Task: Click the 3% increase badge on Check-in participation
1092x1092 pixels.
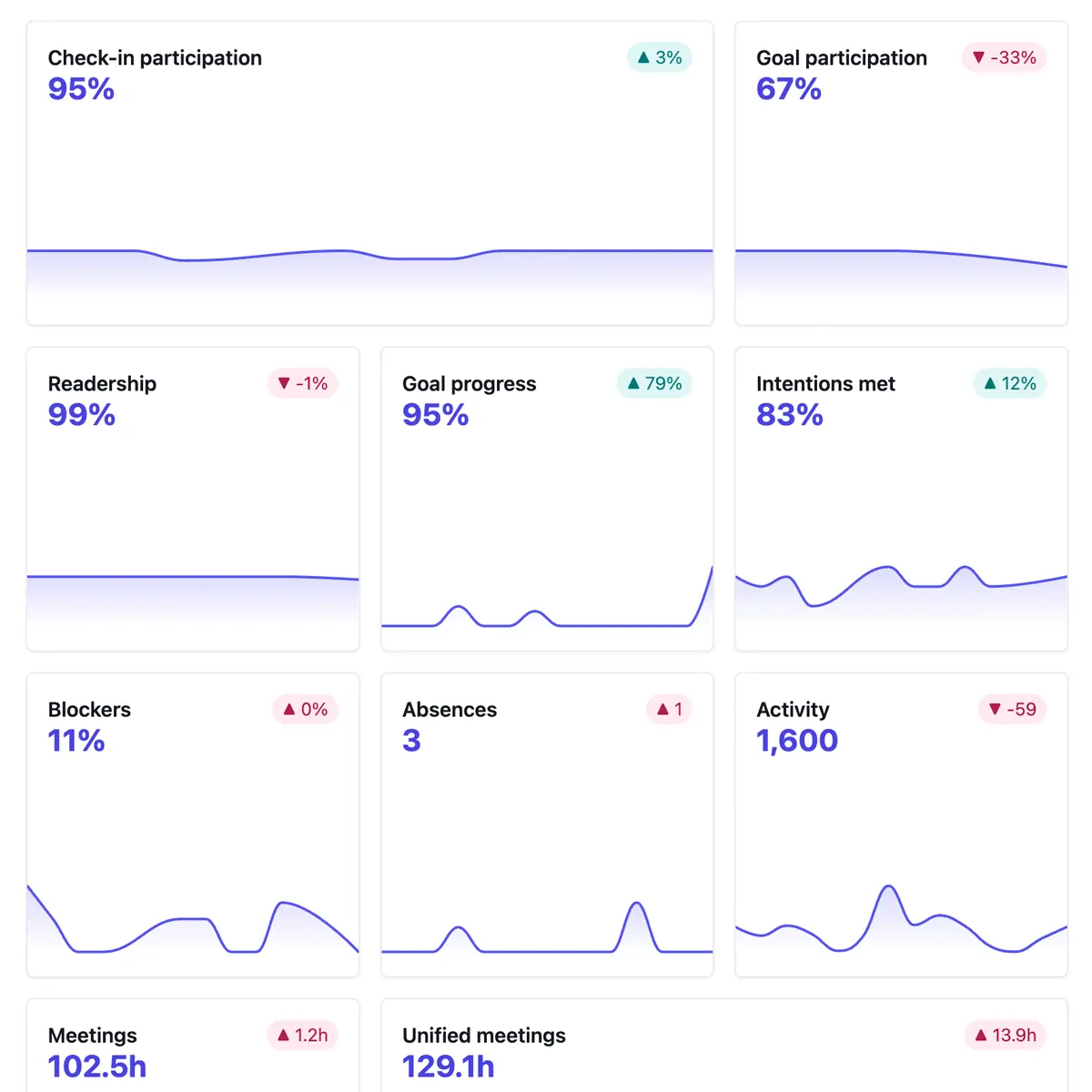Action: [x=659, y=57]
